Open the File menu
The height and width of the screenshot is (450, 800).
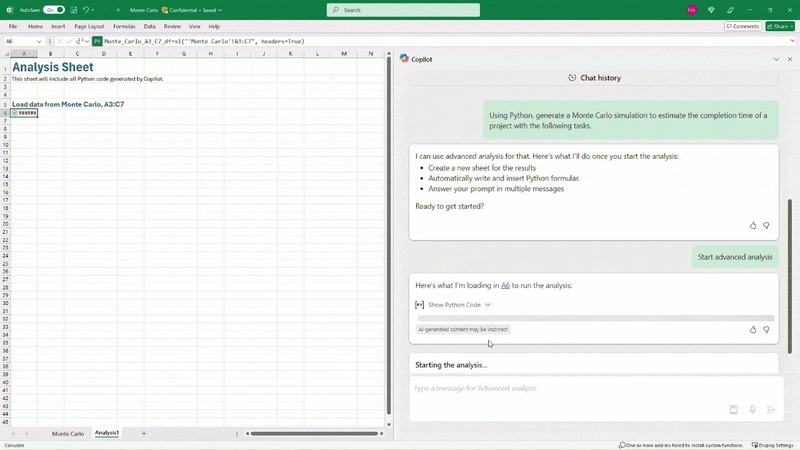[x=13, y=26]
